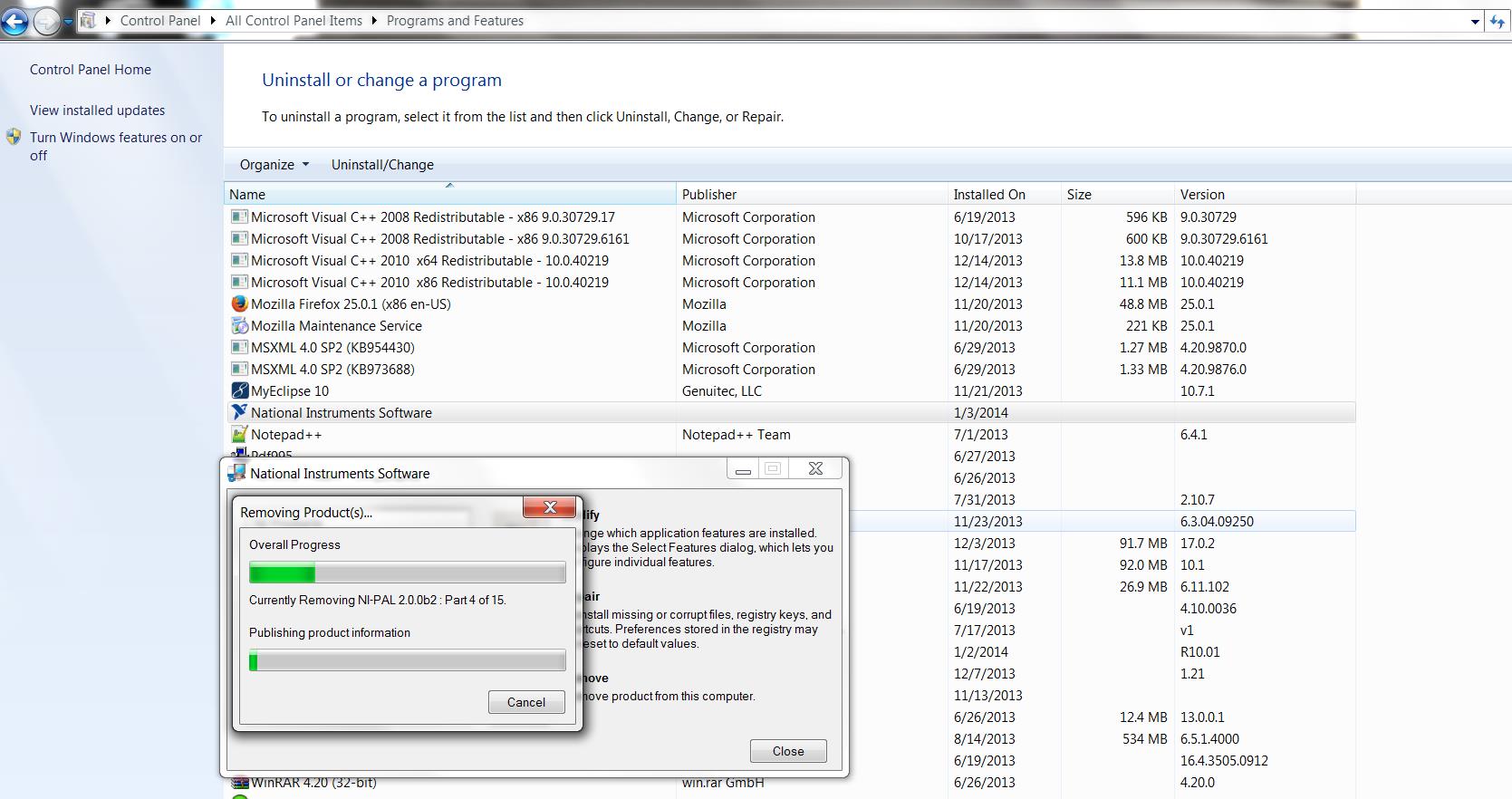Click the 48.8 MB size cell
Screen dimensions: 1512x799
tap(1143, 304)
